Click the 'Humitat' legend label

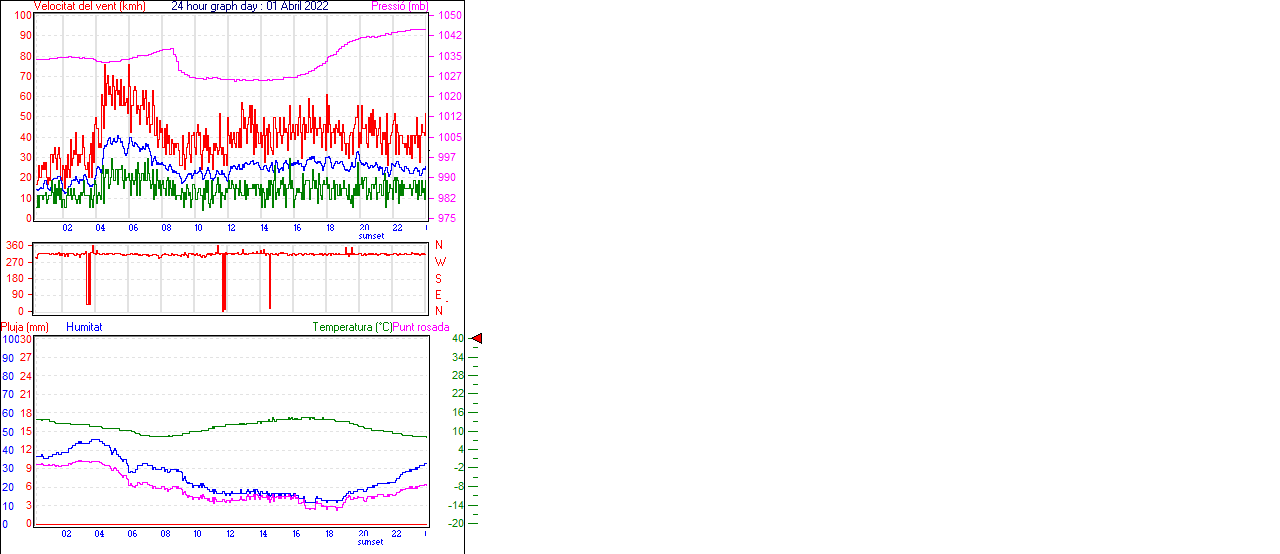[84, 327]
